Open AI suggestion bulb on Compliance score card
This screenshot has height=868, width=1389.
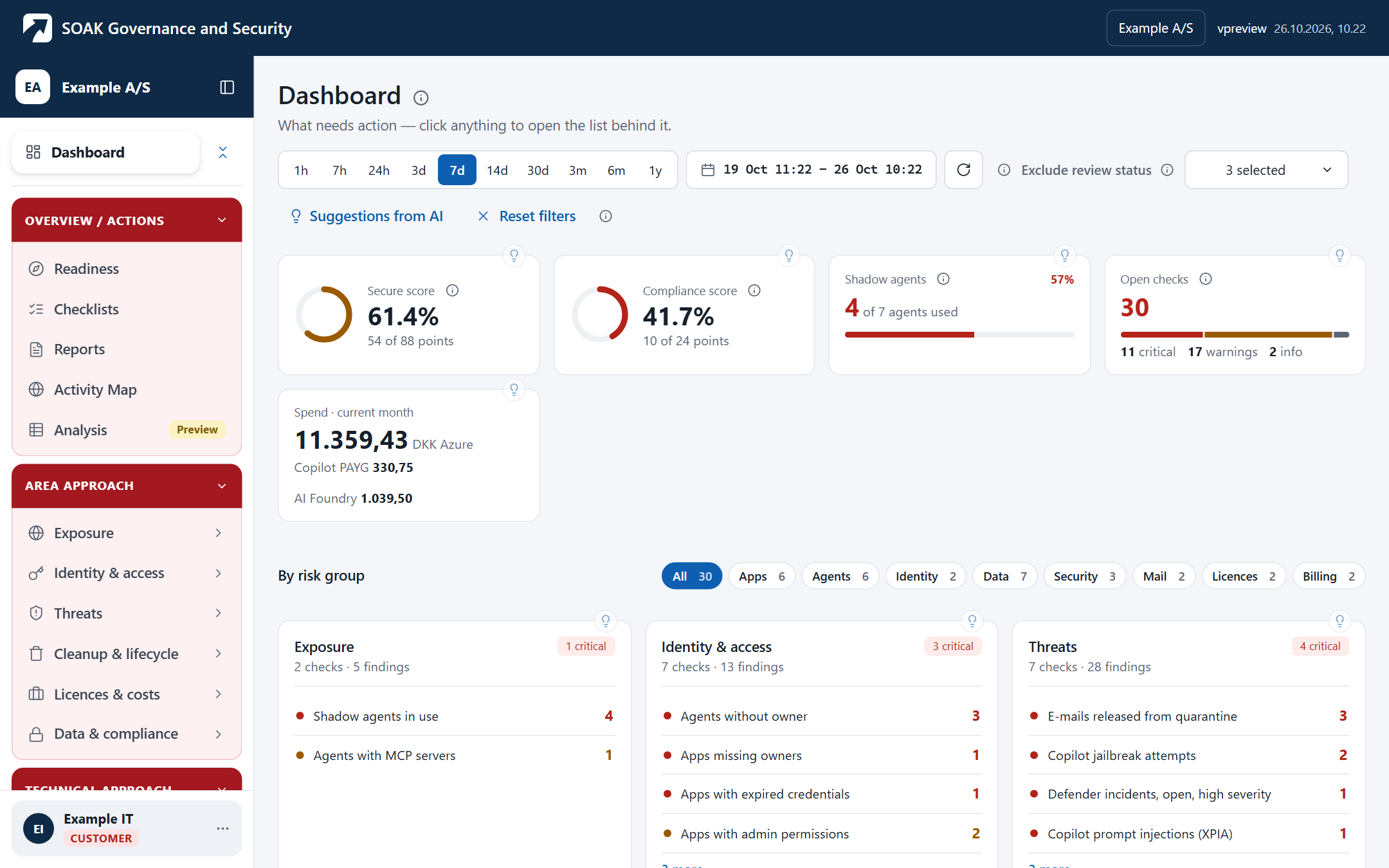pos(789,255)
